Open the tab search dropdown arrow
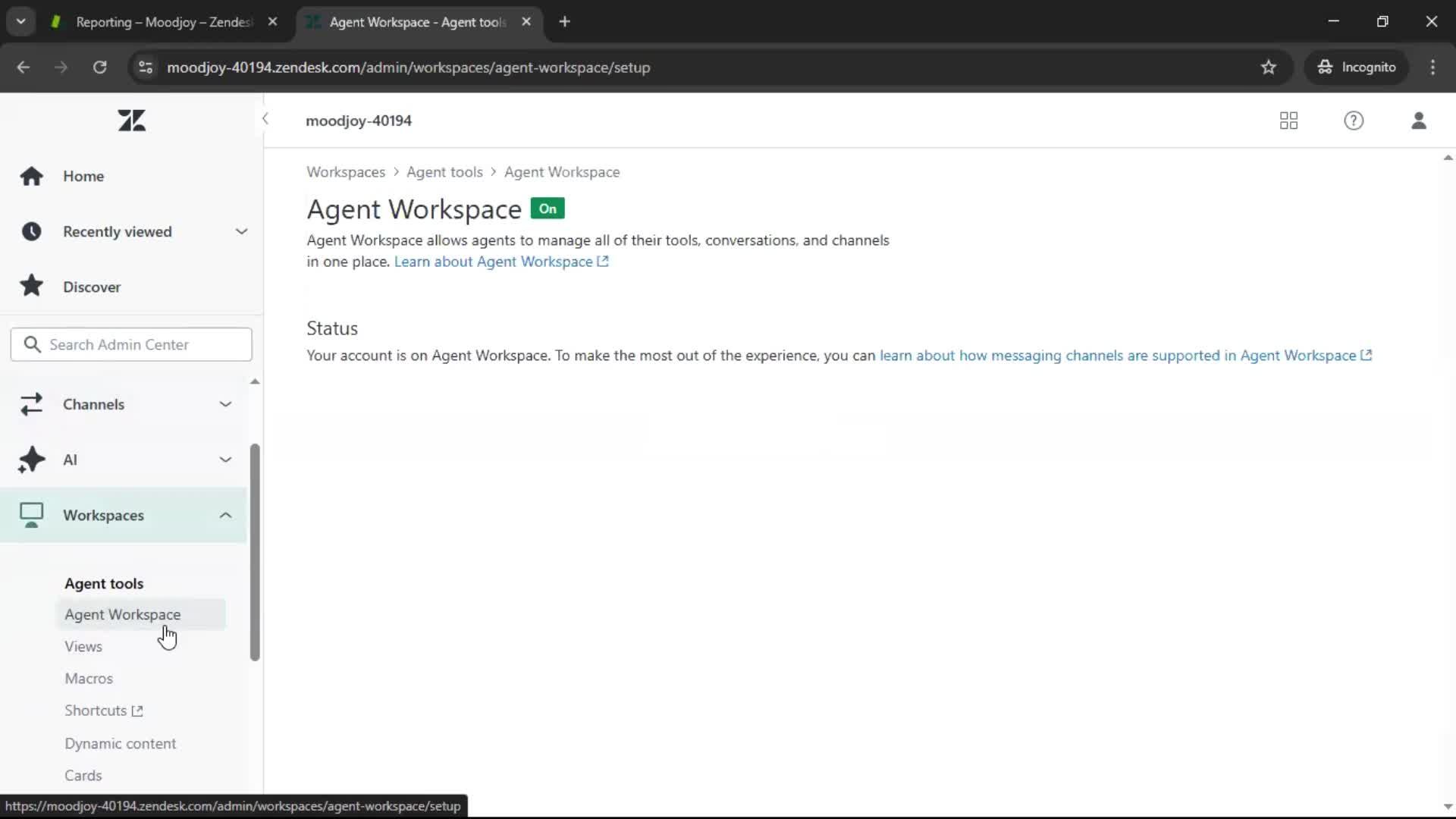Image resolution: width=1456 pixels, height=819 pixels. coord(21,22)
